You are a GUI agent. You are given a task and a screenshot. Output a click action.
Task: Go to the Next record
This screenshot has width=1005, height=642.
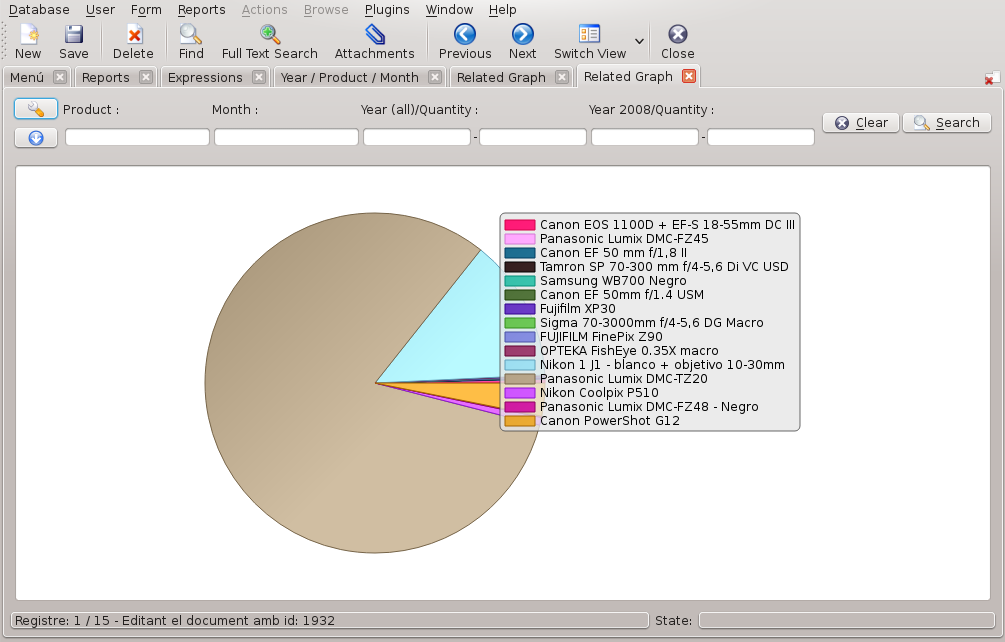522,42
